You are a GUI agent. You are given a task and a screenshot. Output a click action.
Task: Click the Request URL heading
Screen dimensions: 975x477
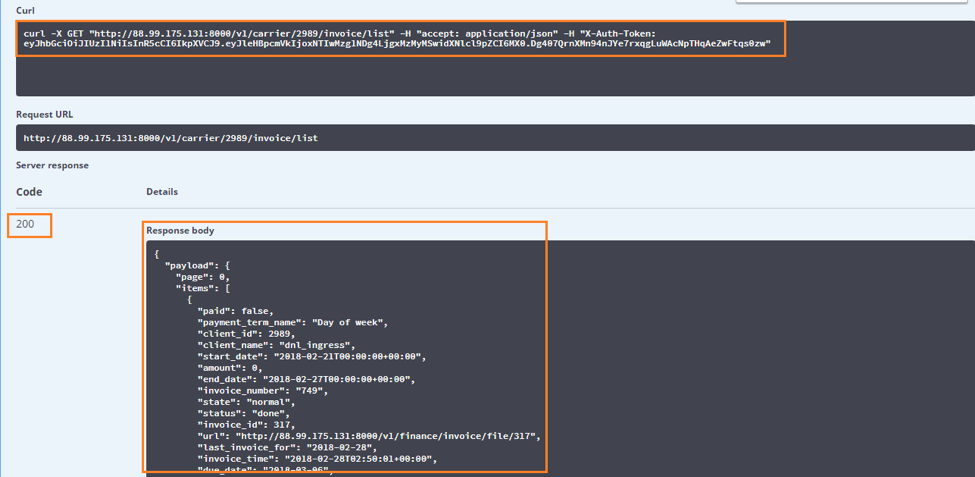pos(44,115)
